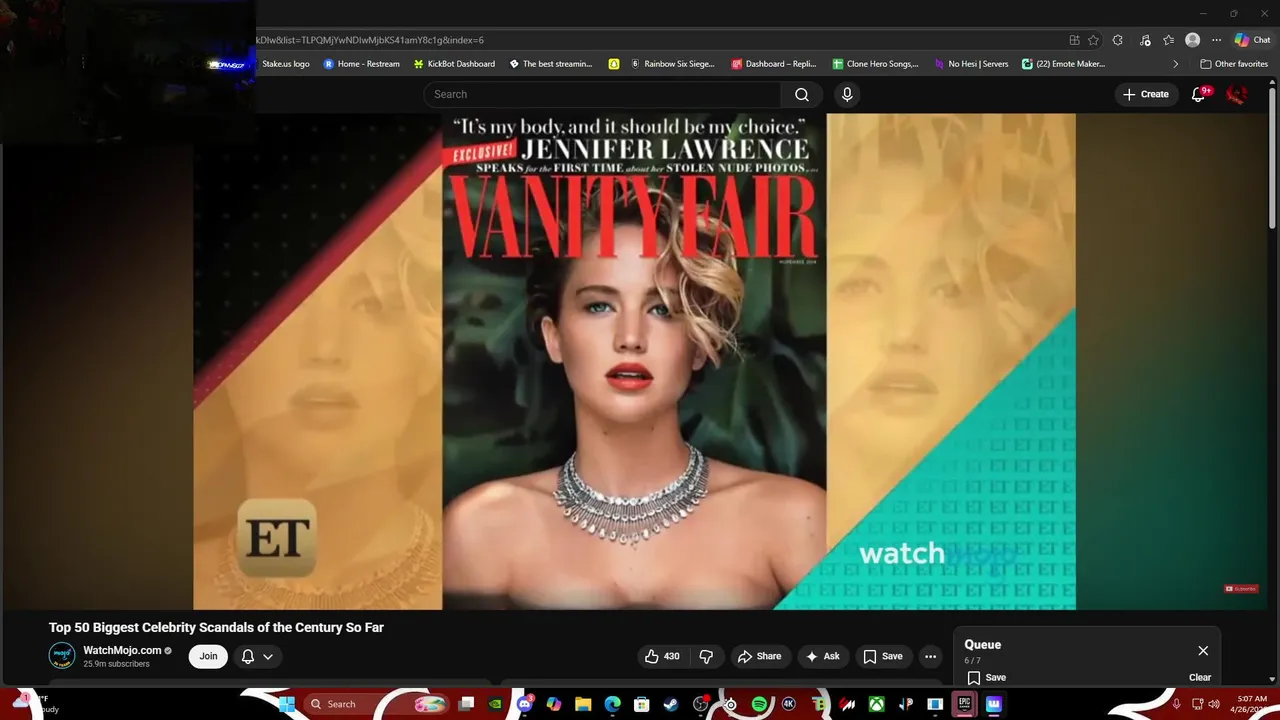Dislike the video
Screen dimensions: 1280x720
point(706,656)
